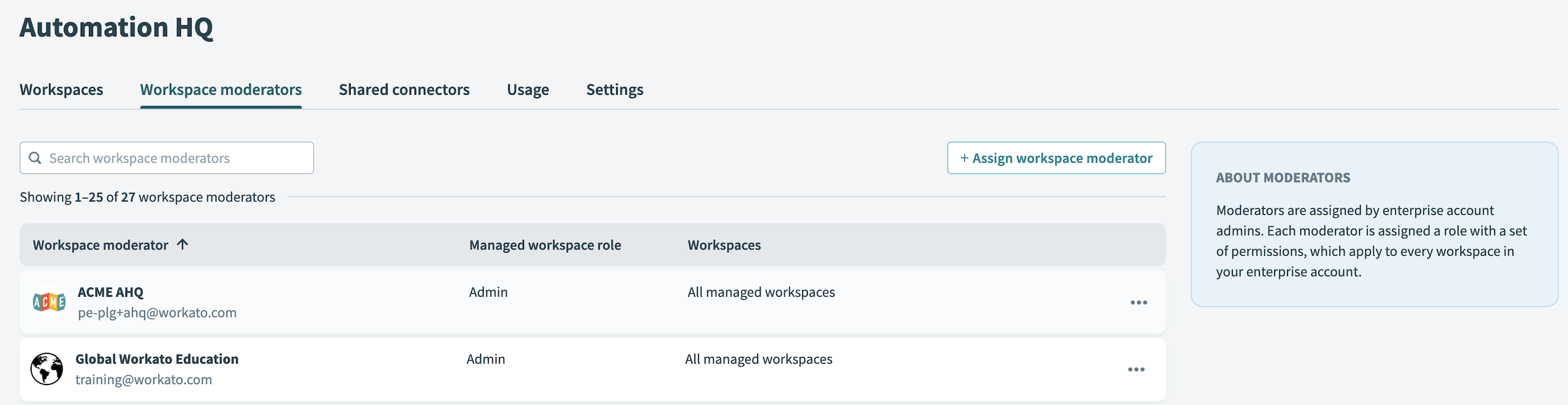Viewport: 1568px width, 405px height.
Task: Click the magnifying glass search icon
Action: (x=35, y=158)
